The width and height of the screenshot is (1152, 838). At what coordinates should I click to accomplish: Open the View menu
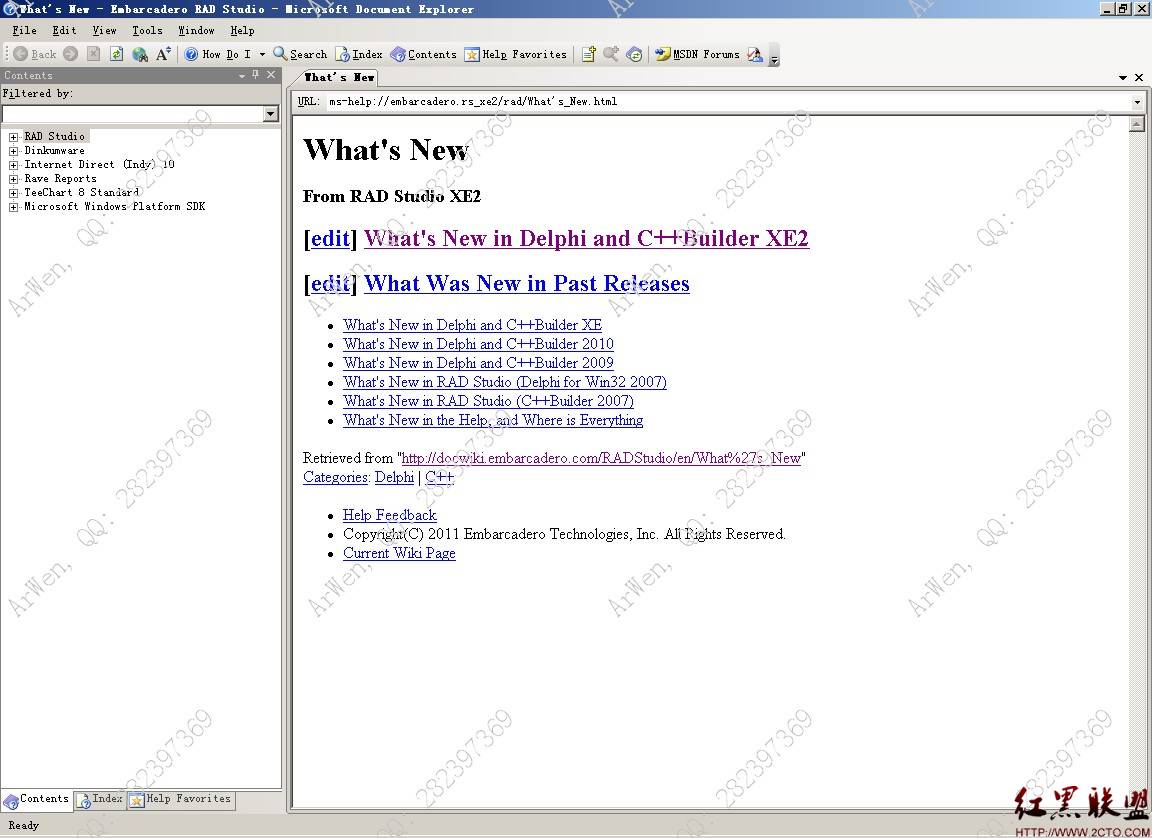(104, 30)
